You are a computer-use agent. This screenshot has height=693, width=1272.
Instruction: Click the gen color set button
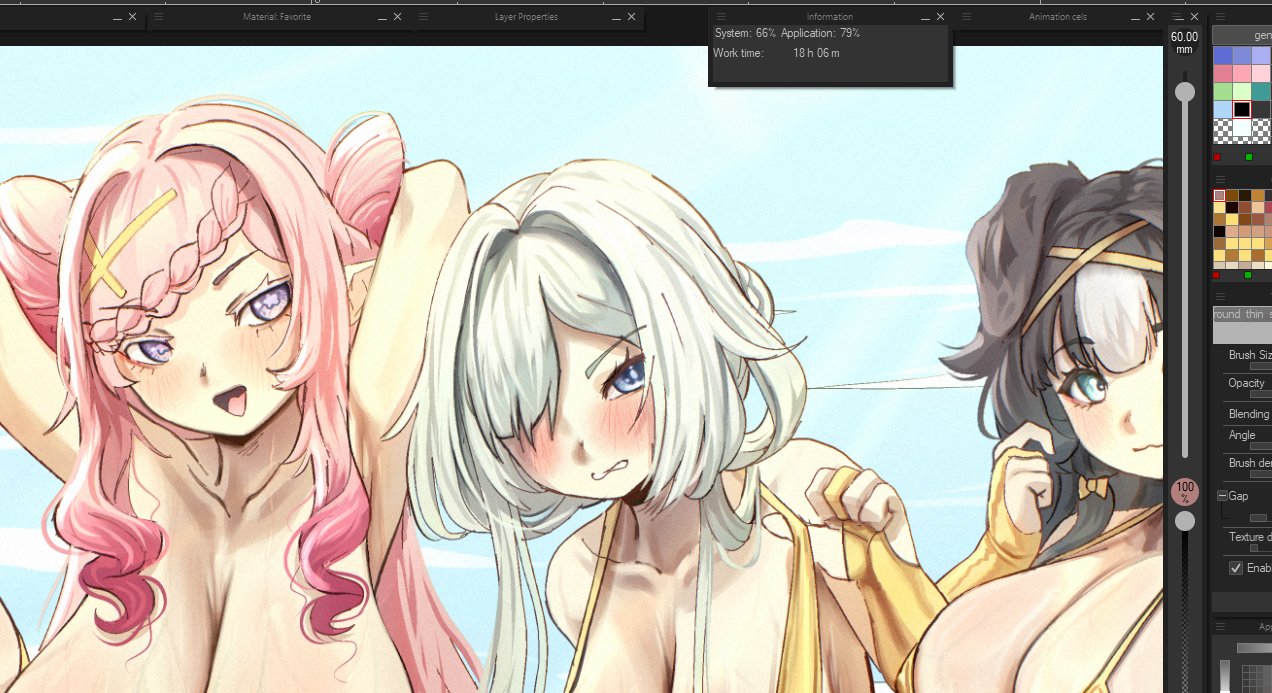coord(1242,36)
